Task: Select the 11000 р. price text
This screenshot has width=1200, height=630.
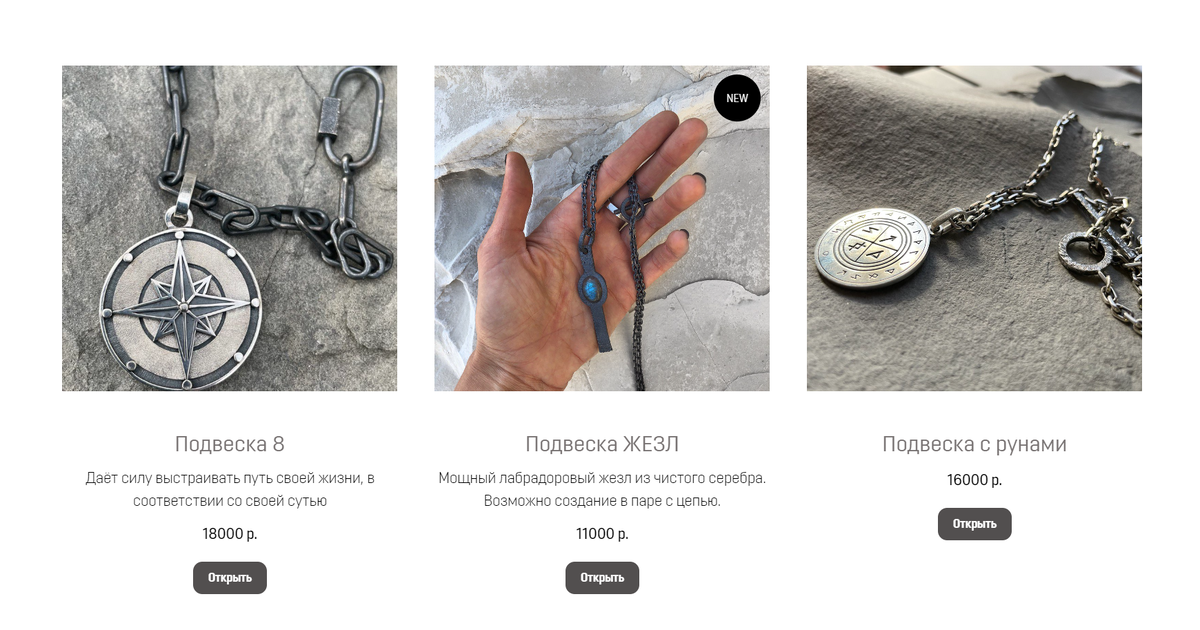Action: coord(602,534)
